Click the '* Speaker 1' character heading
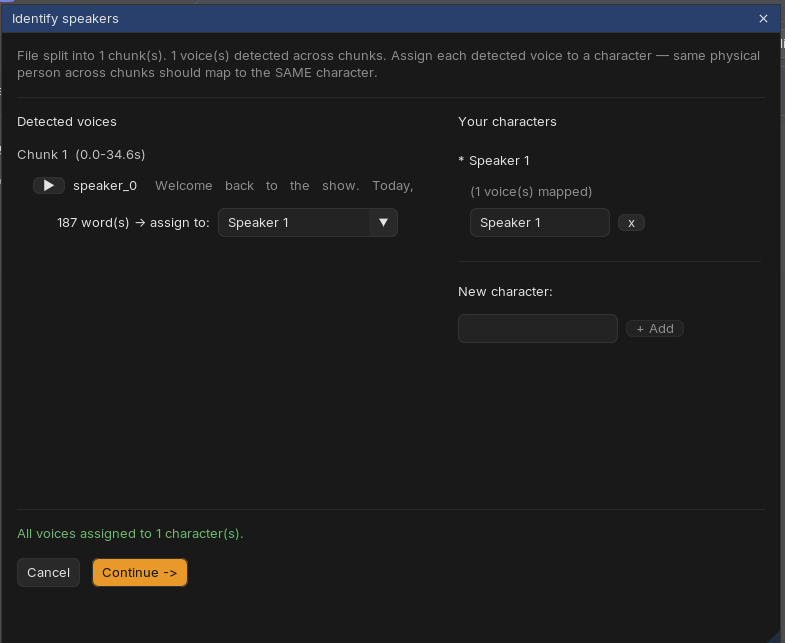Viewport: 785px width, 643px height. click(494, 161)
